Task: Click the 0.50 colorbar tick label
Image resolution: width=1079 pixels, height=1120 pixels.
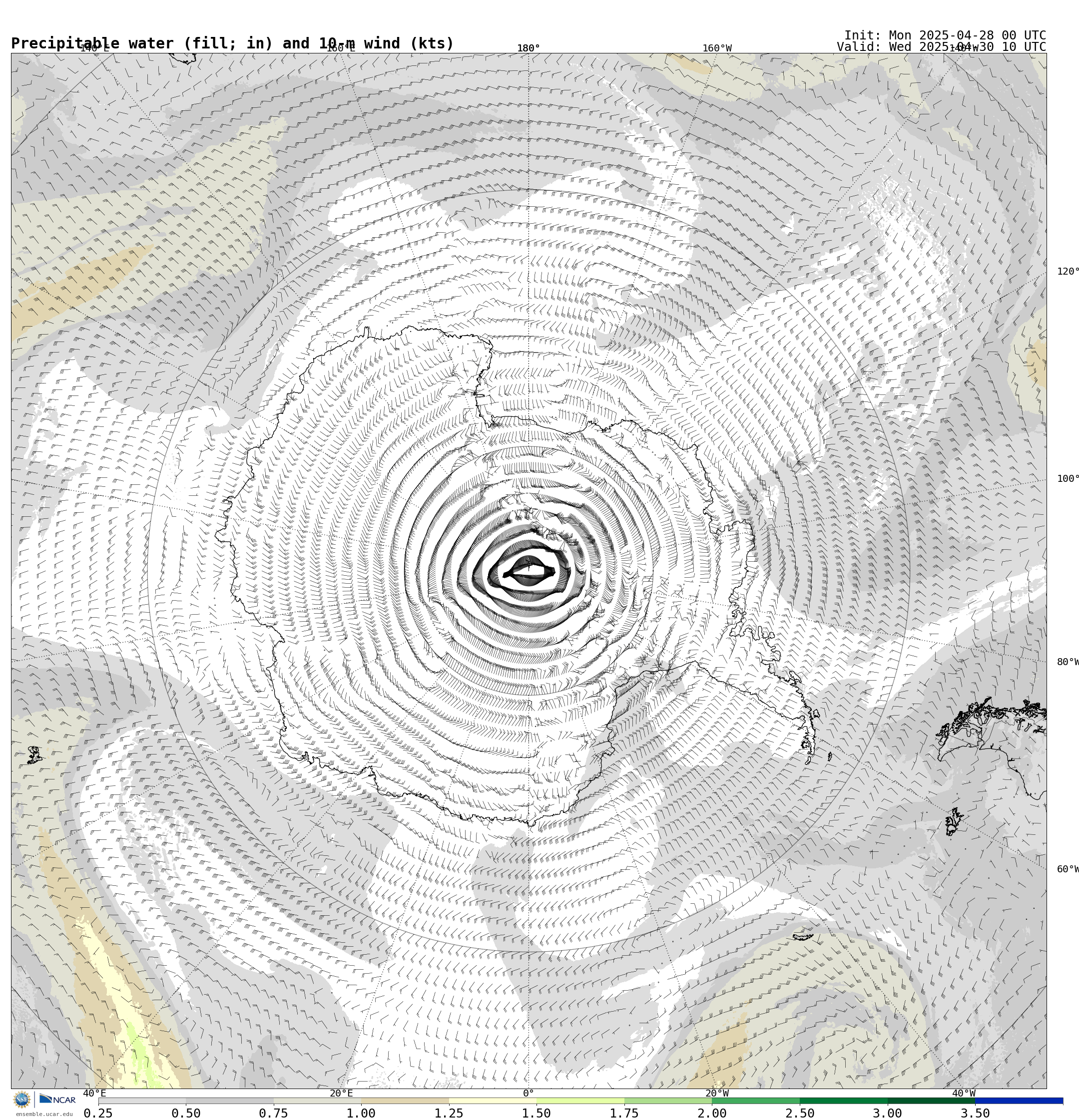Action: pyautogui.click(x=186, y=1113)
